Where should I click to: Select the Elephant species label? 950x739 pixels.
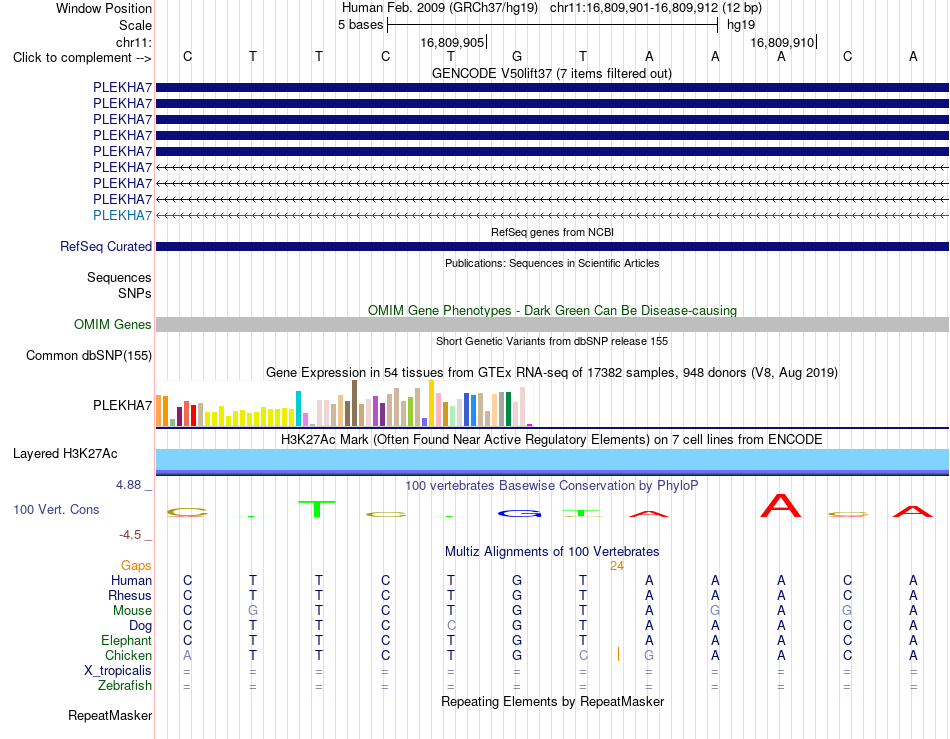pos(126,640)
